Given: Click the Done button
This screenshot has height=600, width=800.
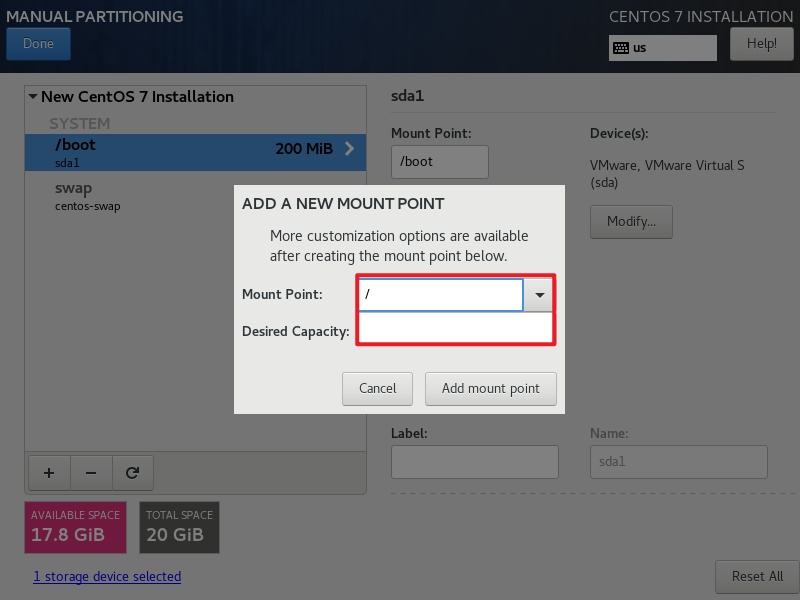Looking at the screenshot, I should [38, 43].
